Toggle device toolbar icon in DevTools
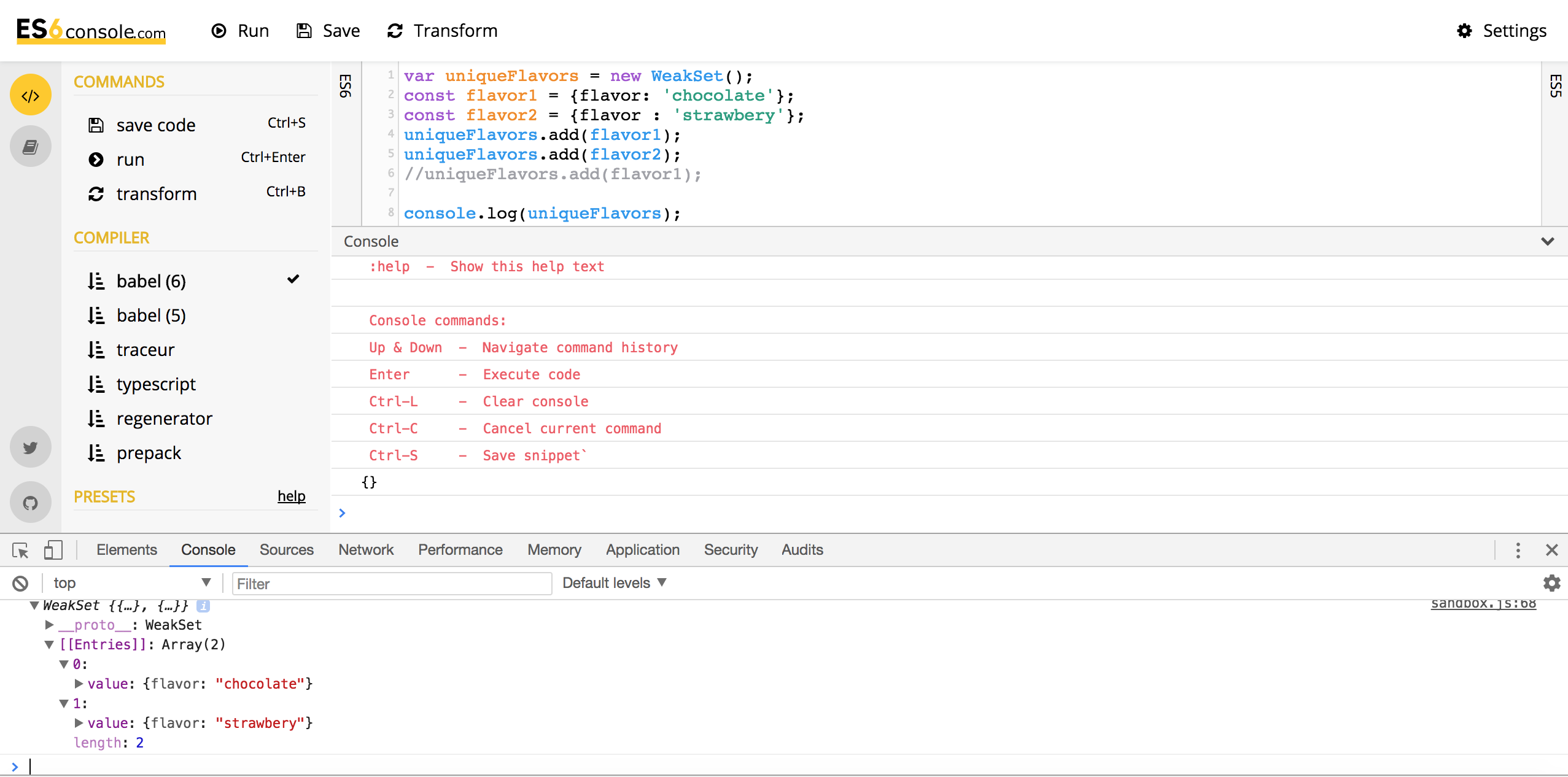This screenshot has width=1568, height=777. 53,551
